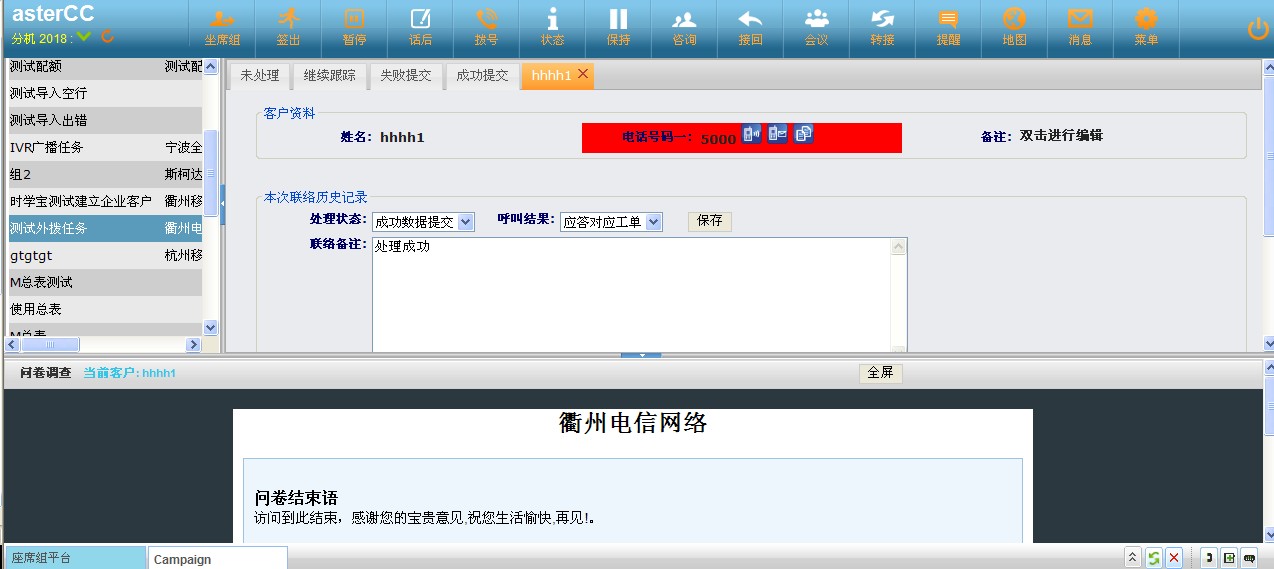
Task: Click the green refresh icon in bottom bar
Action: [x=1153, y=558]
